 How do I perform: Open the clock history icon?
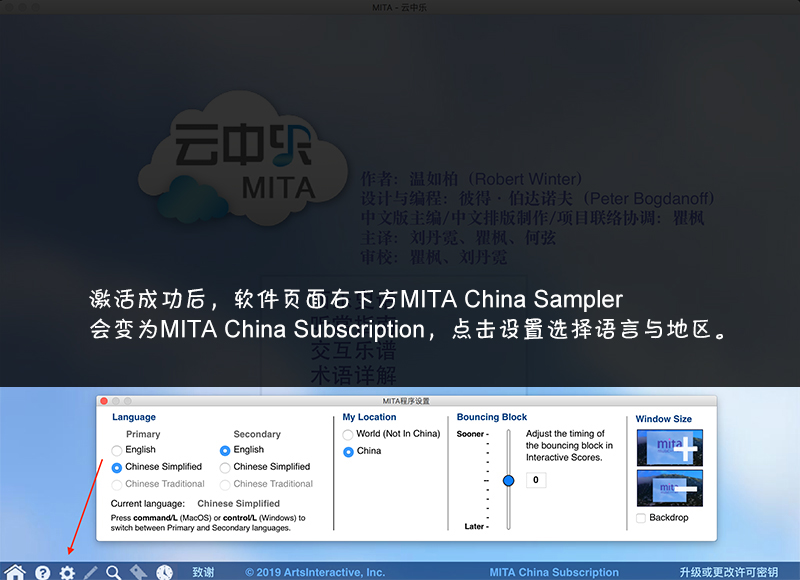point(164,572)
